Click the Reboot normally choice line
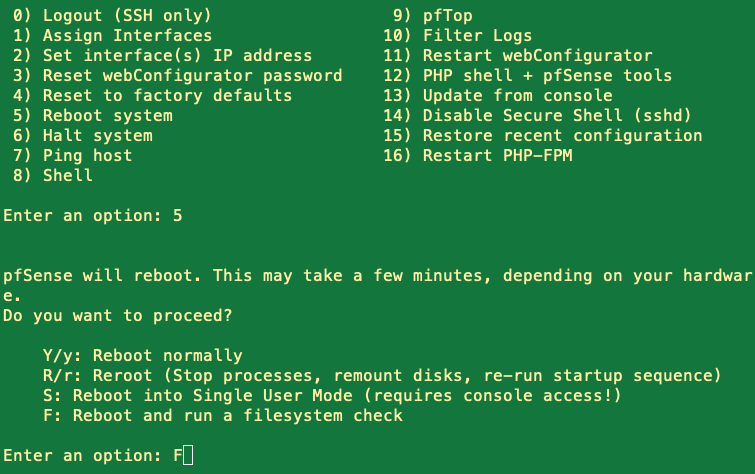Image resolution: width=755 pixels, height=474 pixels. click(143, 356)
